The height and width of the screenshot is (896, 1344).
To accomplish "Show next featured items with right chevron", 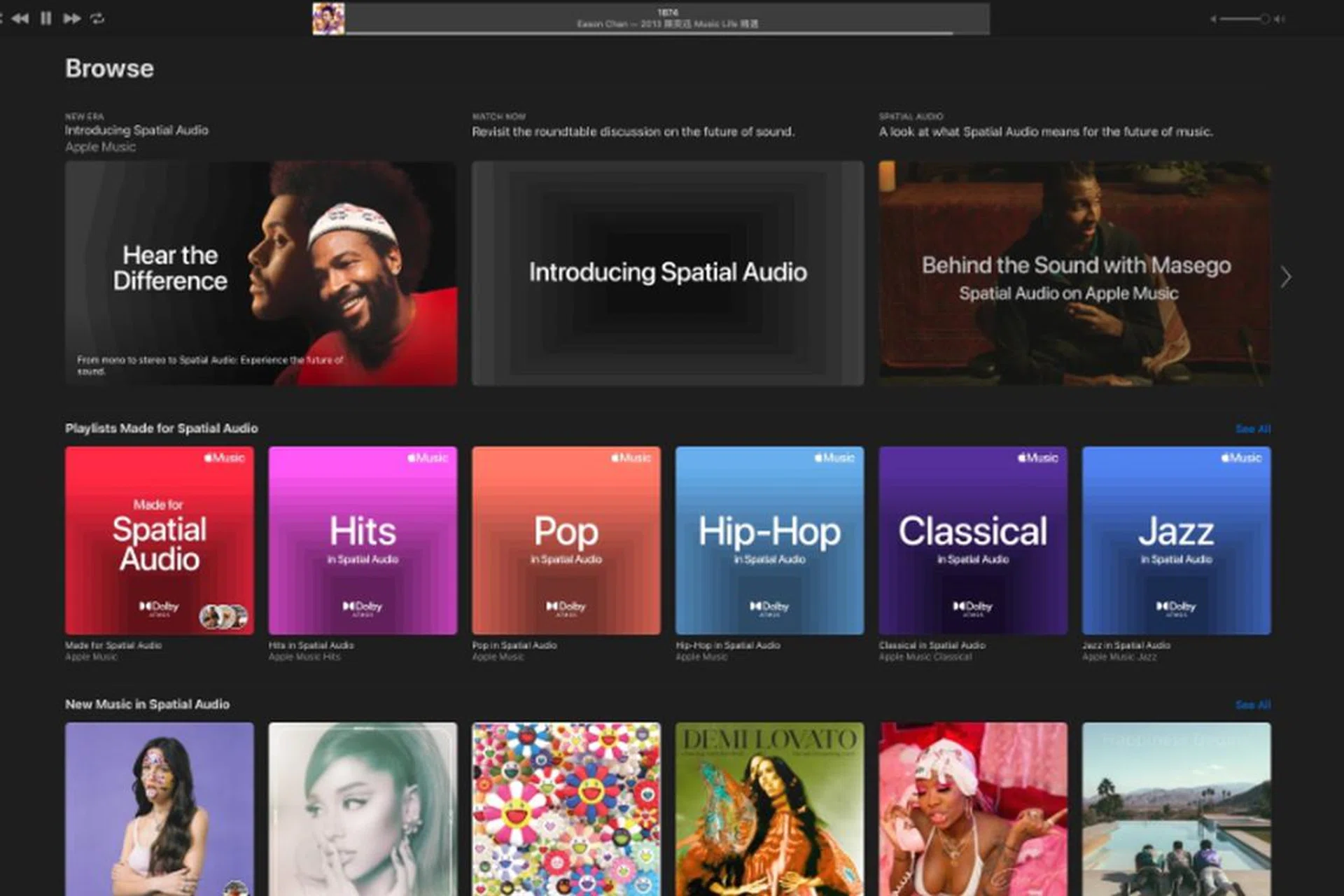I will [1285, 277].
